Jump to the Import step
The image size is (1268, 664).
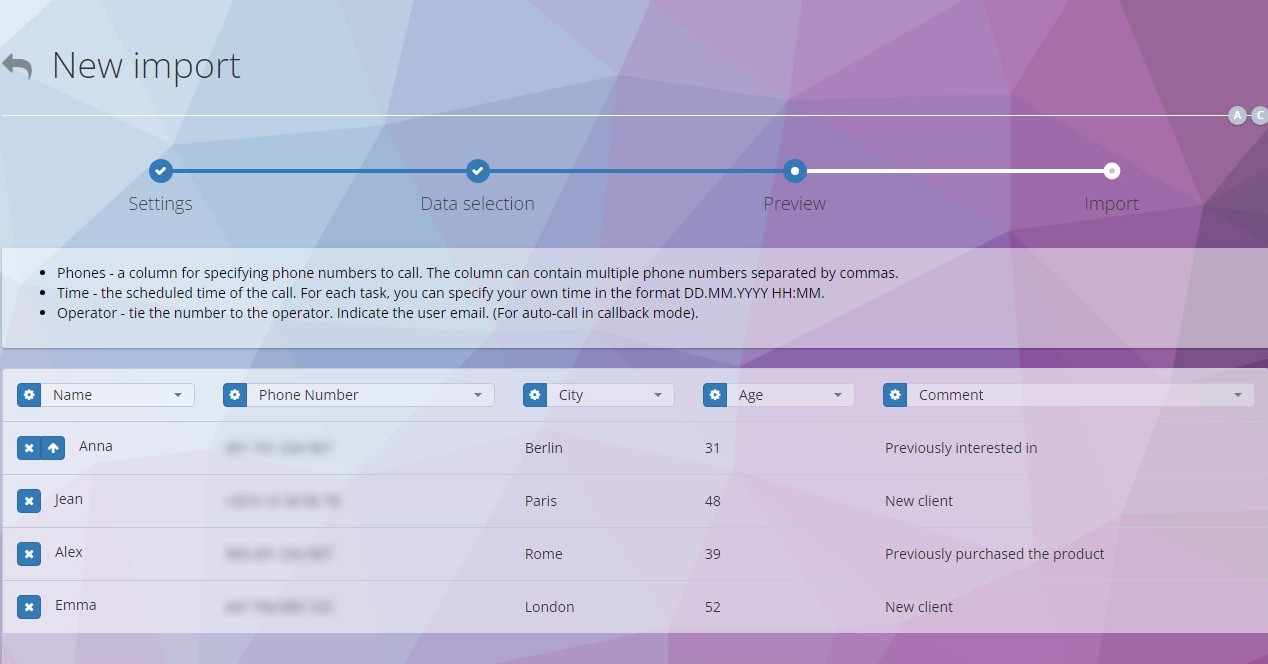coord(1112,172)
